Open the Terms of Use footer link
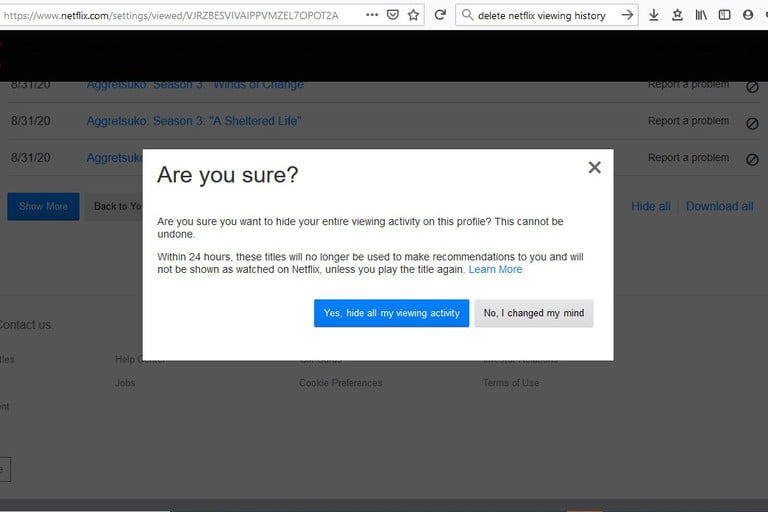This screenshot has width=768, height=512. [511, 383]
